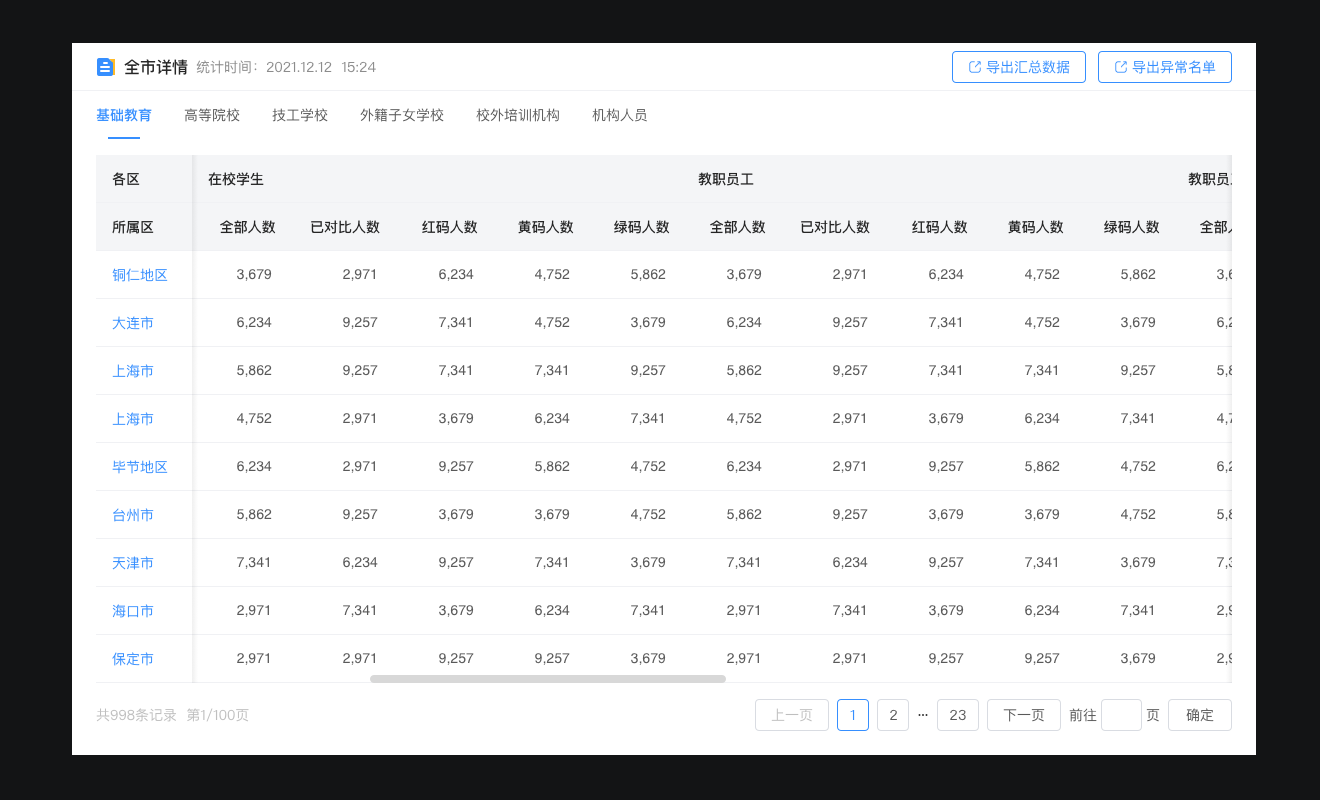Viewport: 1320px width, 800px height.
Task: Click the blue document icon beside 全市详情
Action: (106, 67)
